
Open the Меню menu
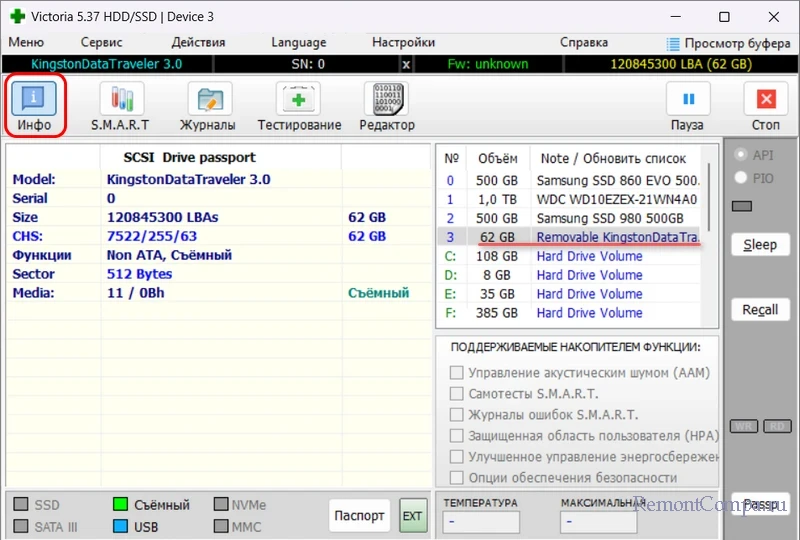tap(26, 42)
